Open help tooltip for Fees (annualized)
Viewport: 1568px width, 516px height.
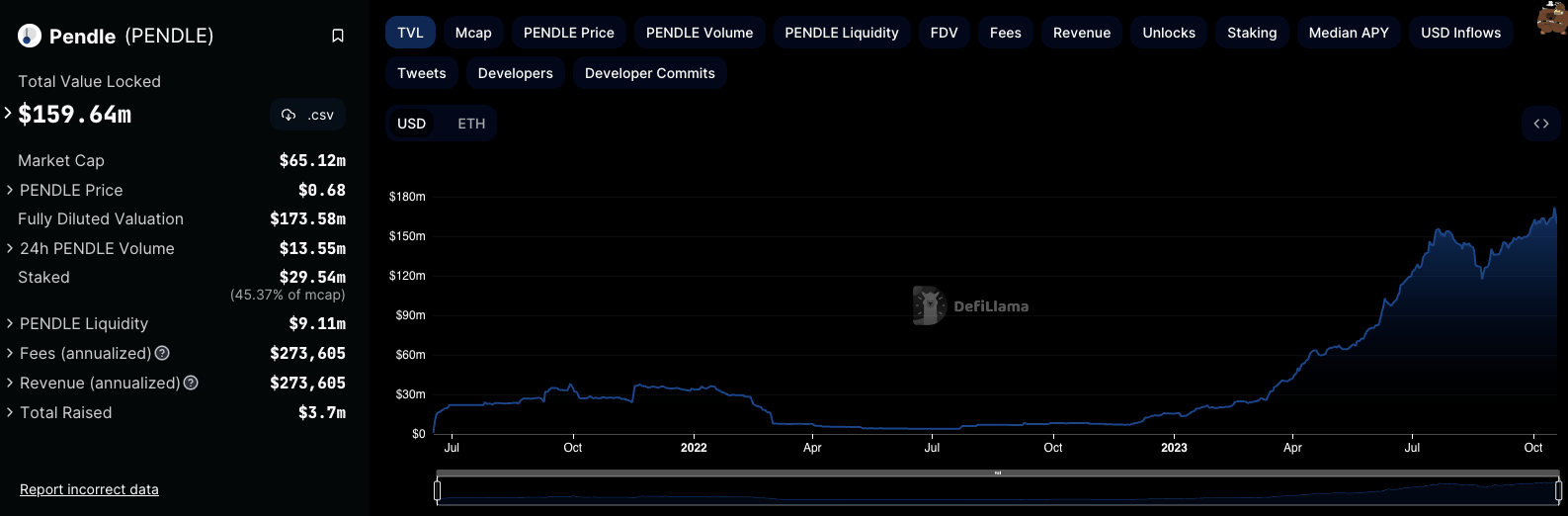[x=162, y=353]
